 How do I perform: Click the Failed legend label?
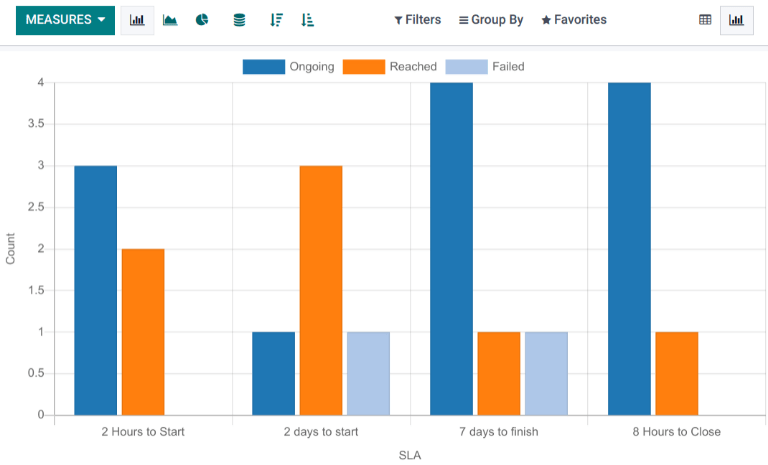click(x=508, y=67)
